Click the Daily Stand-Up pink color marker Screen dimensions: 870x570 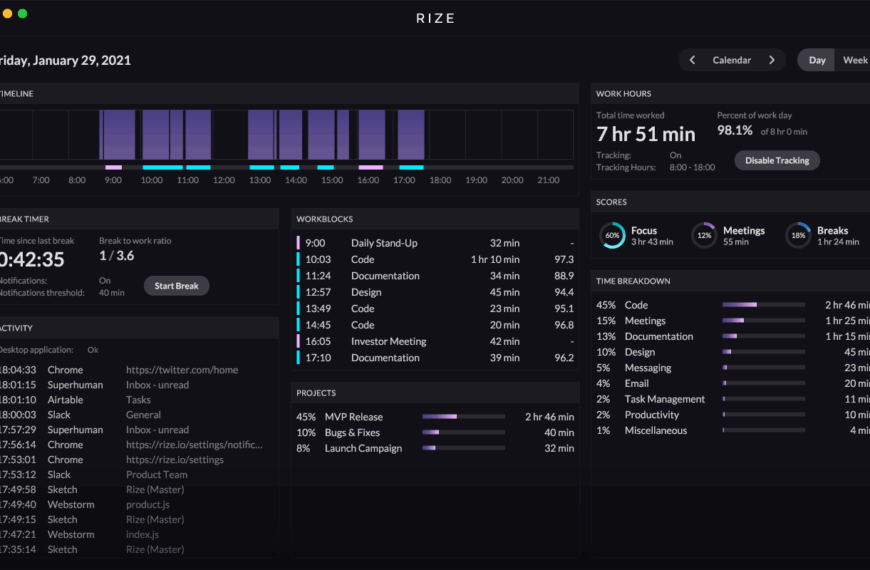(298, 243)
